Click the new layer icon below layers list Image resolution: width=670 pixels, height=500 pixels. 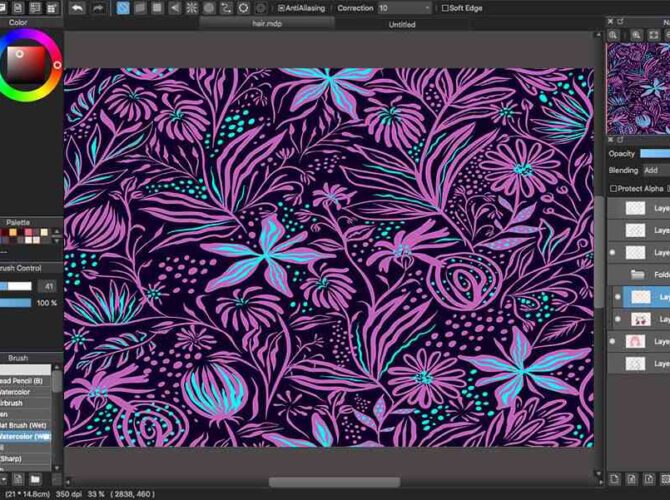coord(614,479)
